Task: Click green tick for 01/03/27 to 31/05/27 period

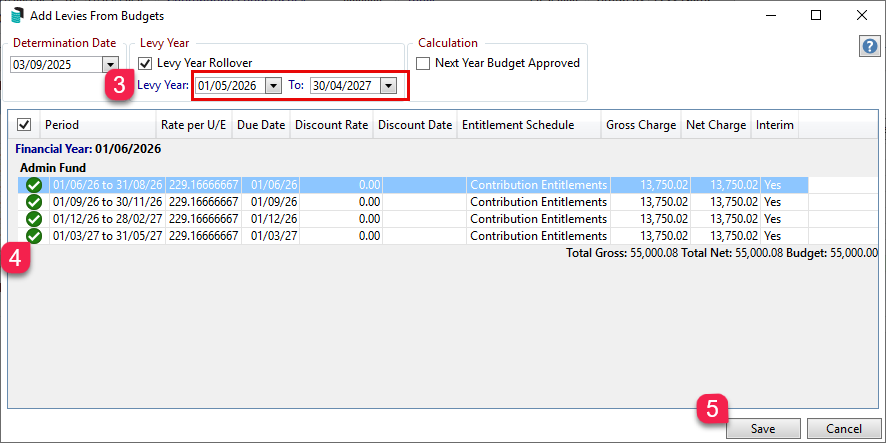Action: coord(34,236)
